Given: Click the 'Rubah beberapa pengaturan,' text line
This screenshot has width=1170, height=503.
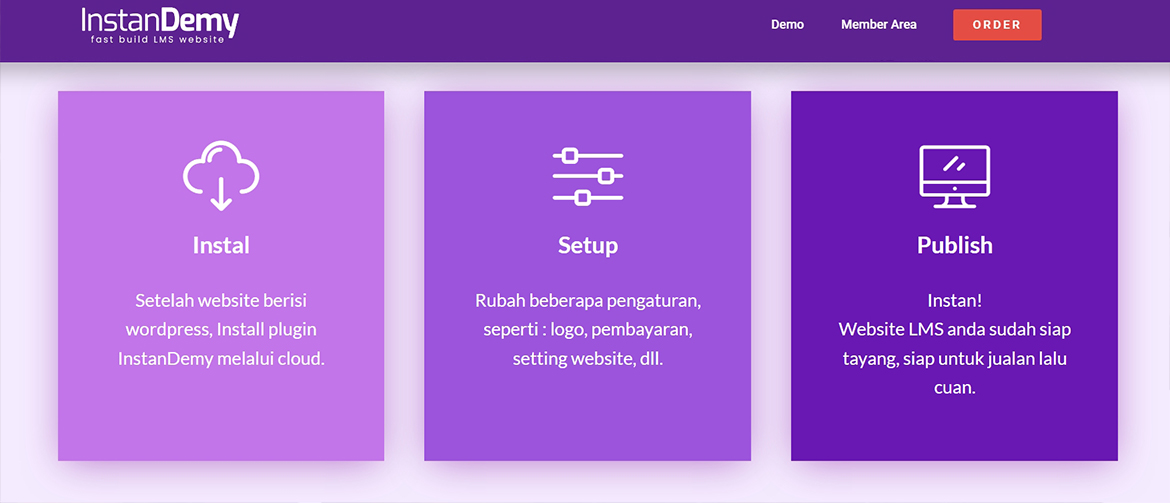Looking at the screenshot, I should pyautogui.click(x=588, y=300).
